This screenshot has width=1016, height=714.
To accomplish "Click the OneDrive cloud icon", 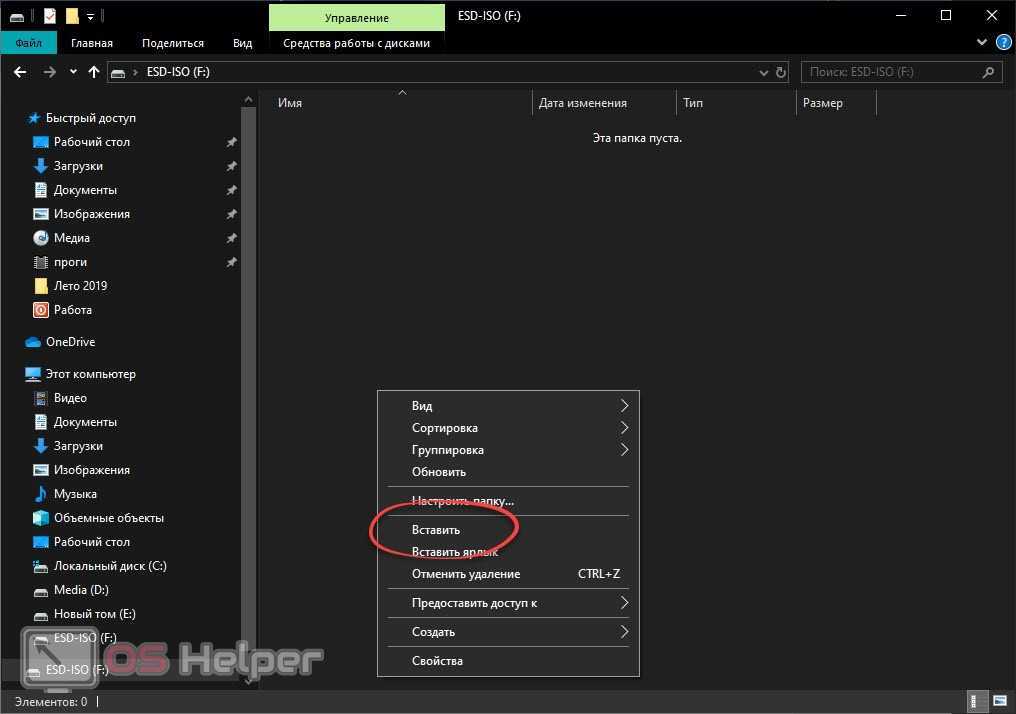I will point(33,342).
